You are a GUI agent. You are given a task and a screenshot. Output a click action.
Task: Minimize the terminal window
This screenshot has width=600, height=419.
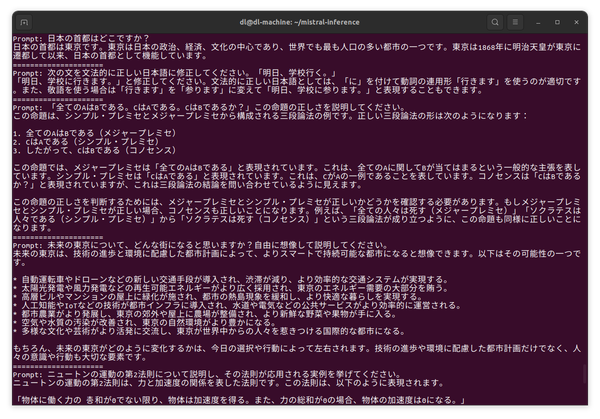[538, 22]
